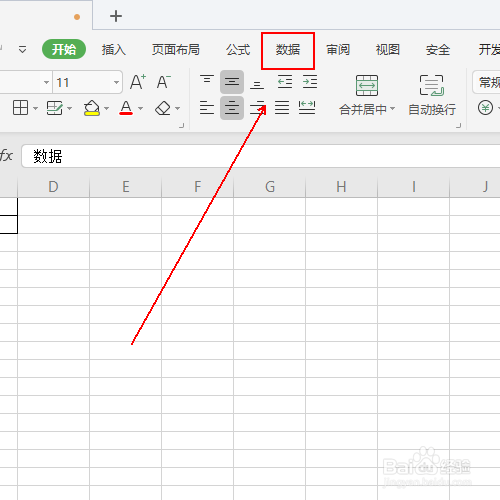Open the 安全 ribbon tab
The width and height of the screenshot is (500, 500).
[438, 50]
